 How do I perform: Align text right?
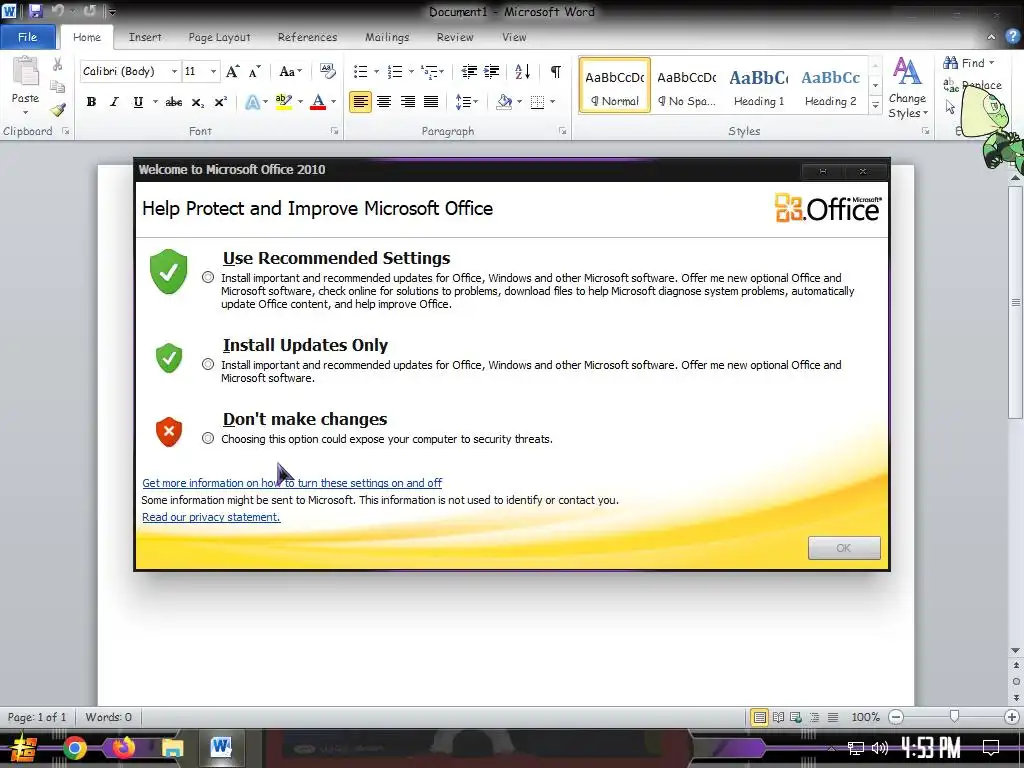[x=408, y=102]
